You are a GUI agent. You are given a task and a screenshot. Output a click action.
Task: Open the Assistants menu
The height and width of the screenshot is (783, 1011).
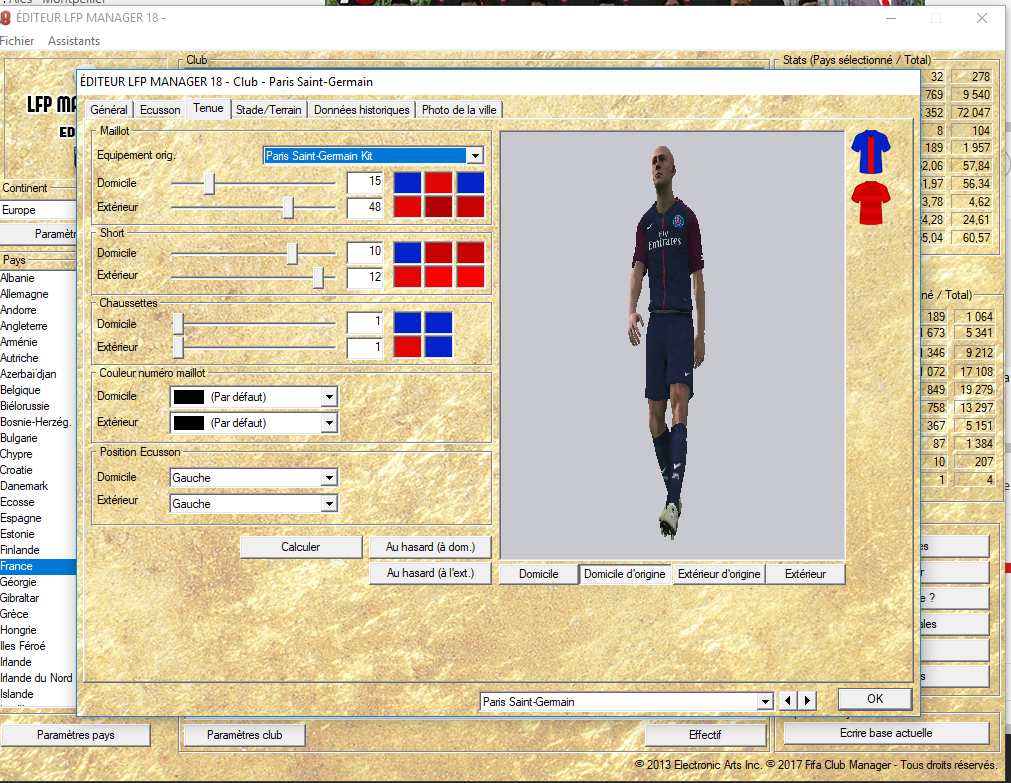pyautogui.click(x=74, y=41)
